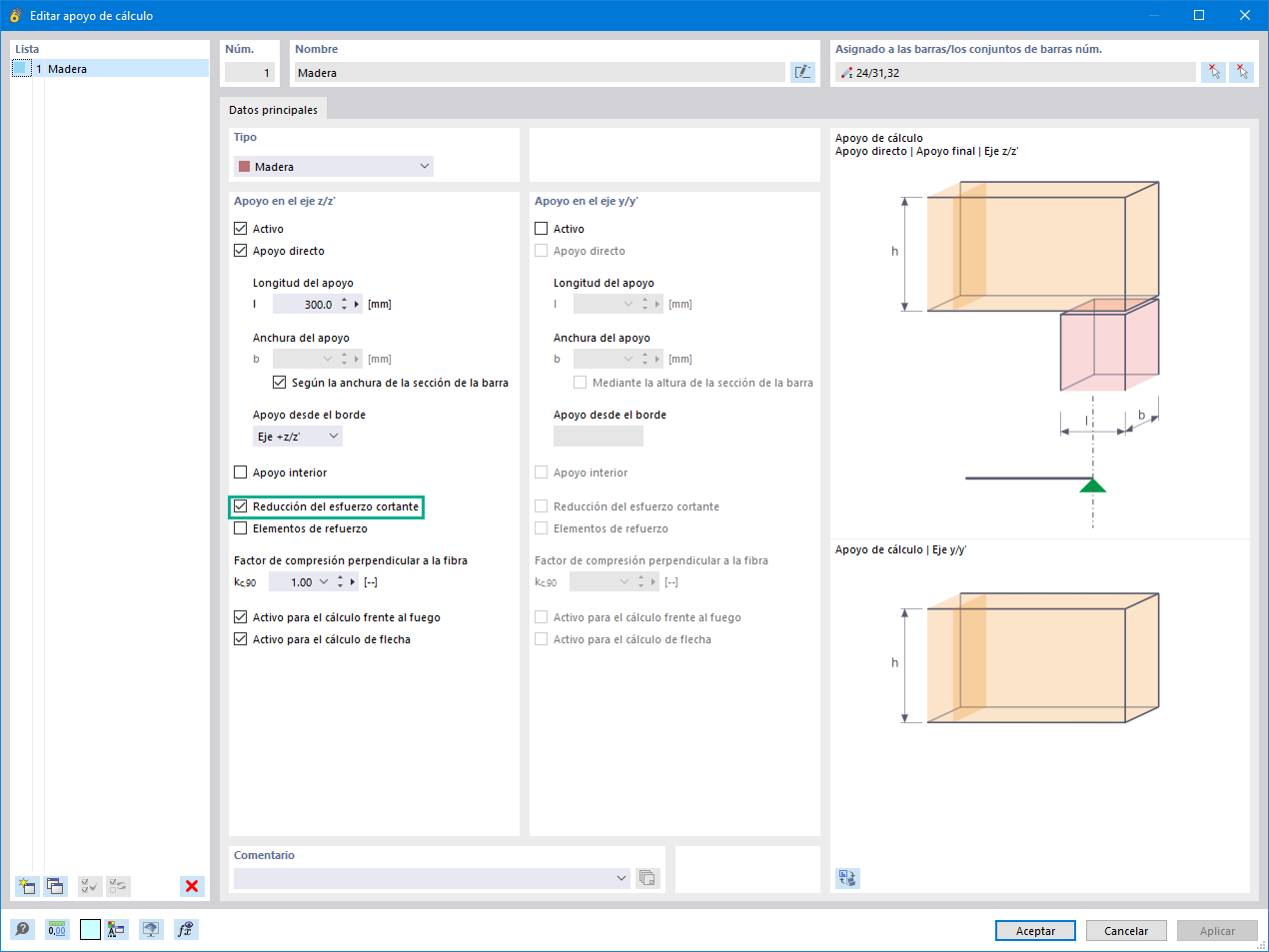The height and width of the screenshot is (952, 1269).
Task: Select the Datos principales tab
Action: click(x=273, y=110)
